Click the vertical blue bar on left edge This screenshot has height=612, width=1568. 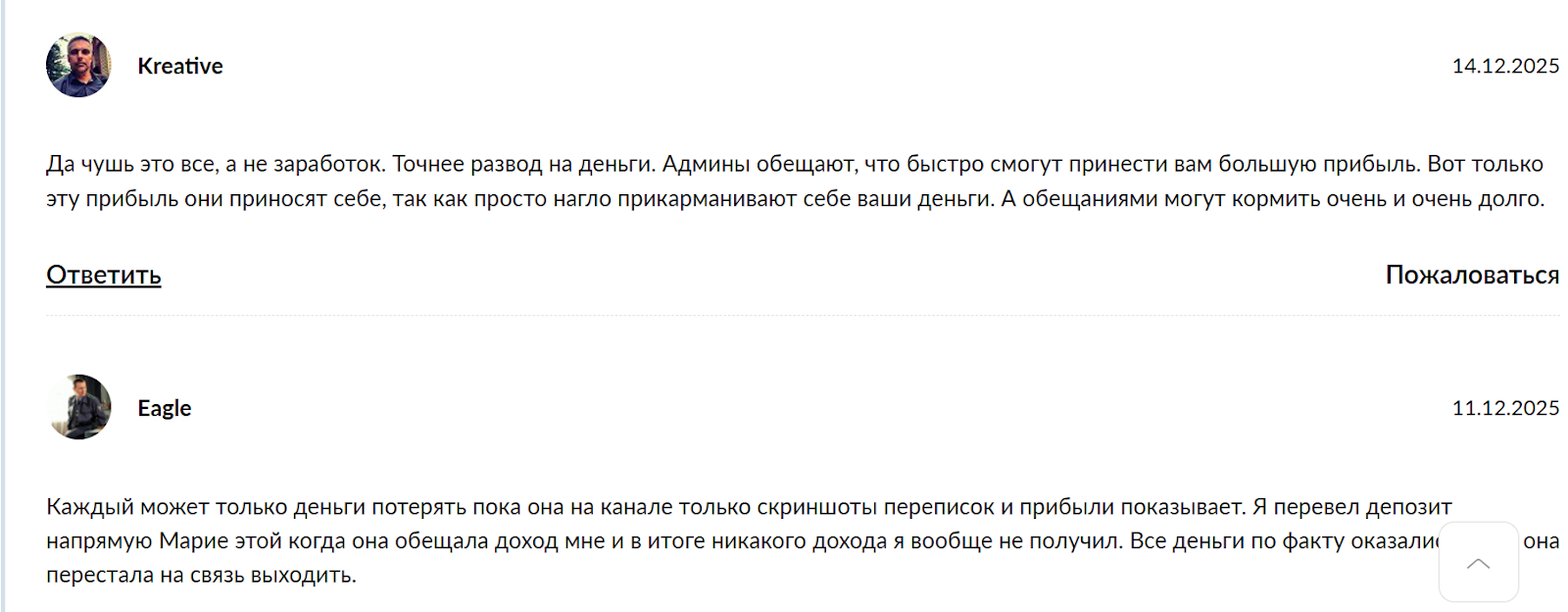pos(3,306)
